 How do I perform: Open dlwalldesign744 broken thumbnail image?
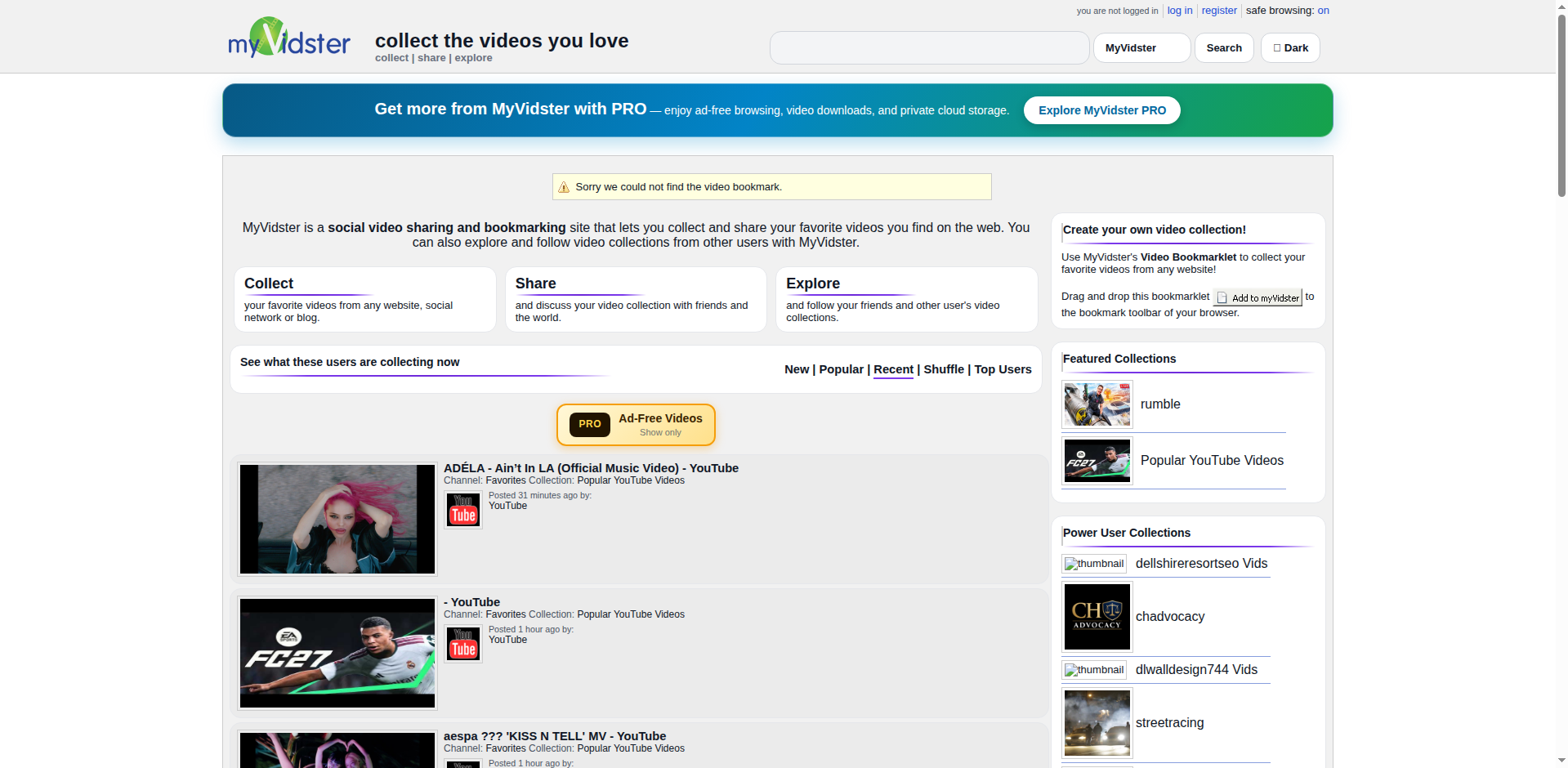tap(1094, 670)
